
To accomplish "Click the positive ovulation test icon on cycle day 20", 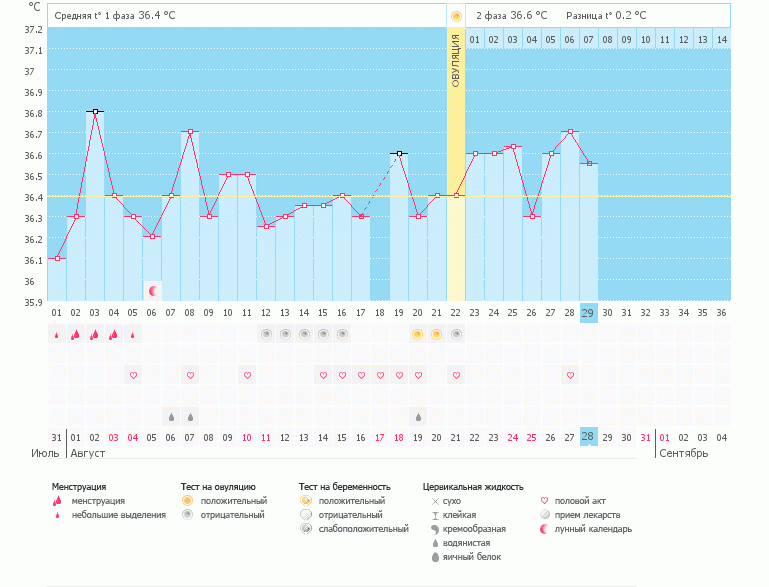I will (x=418, y=335).
